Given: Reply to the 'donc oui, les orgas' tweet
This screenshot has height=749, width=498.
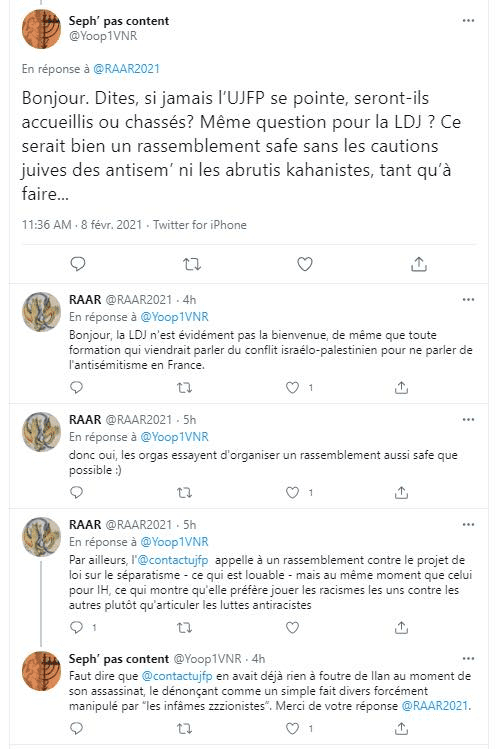Looking at the screenshot, I should tap(76, 492).
